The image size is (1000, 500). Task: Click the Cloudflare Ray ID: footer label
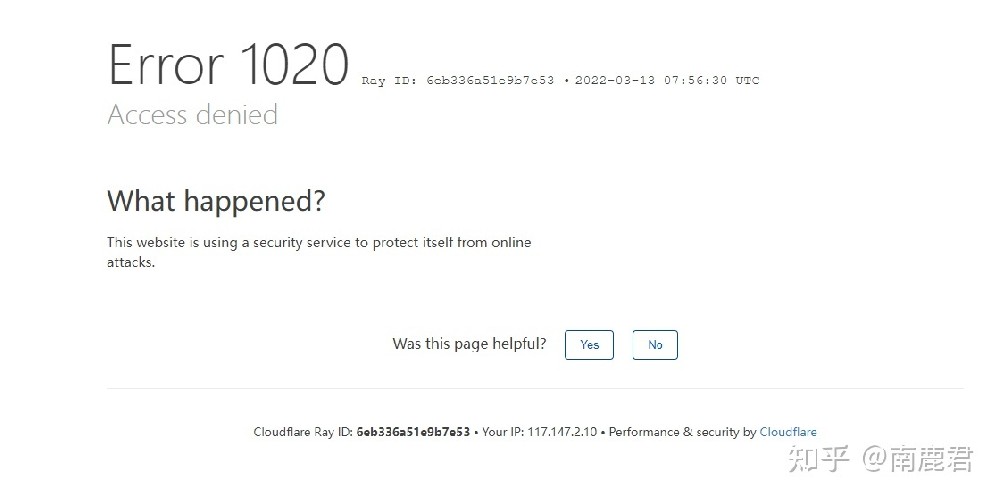[303, 432]
